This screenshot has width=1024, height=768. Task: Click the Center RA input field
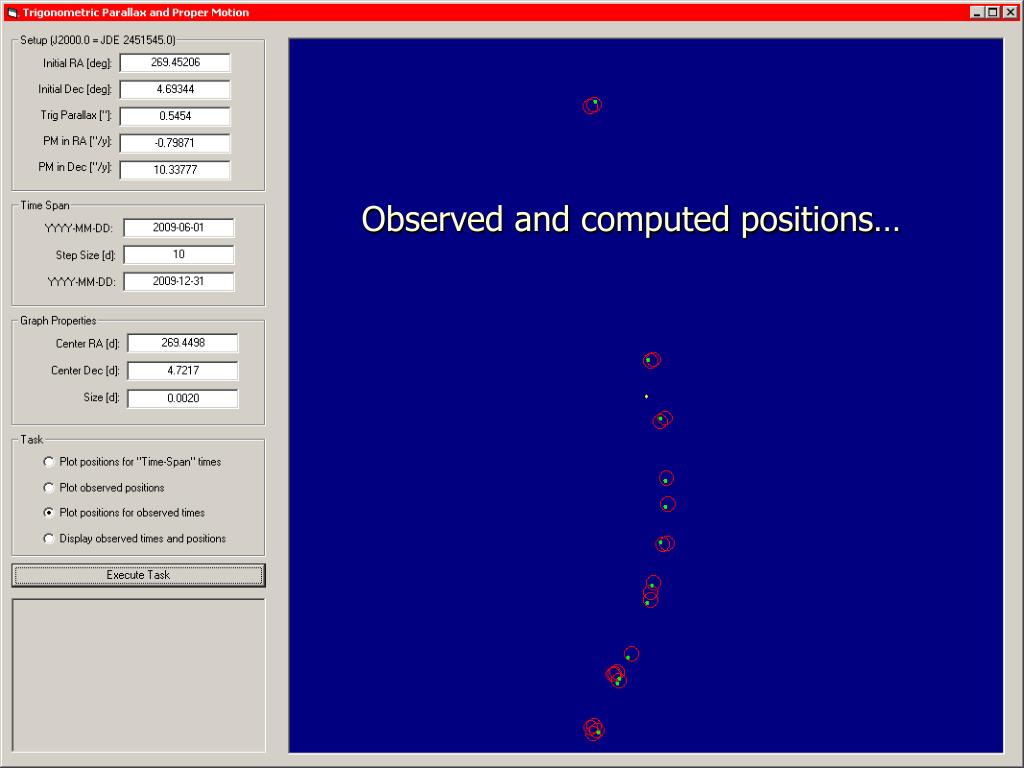183,343
